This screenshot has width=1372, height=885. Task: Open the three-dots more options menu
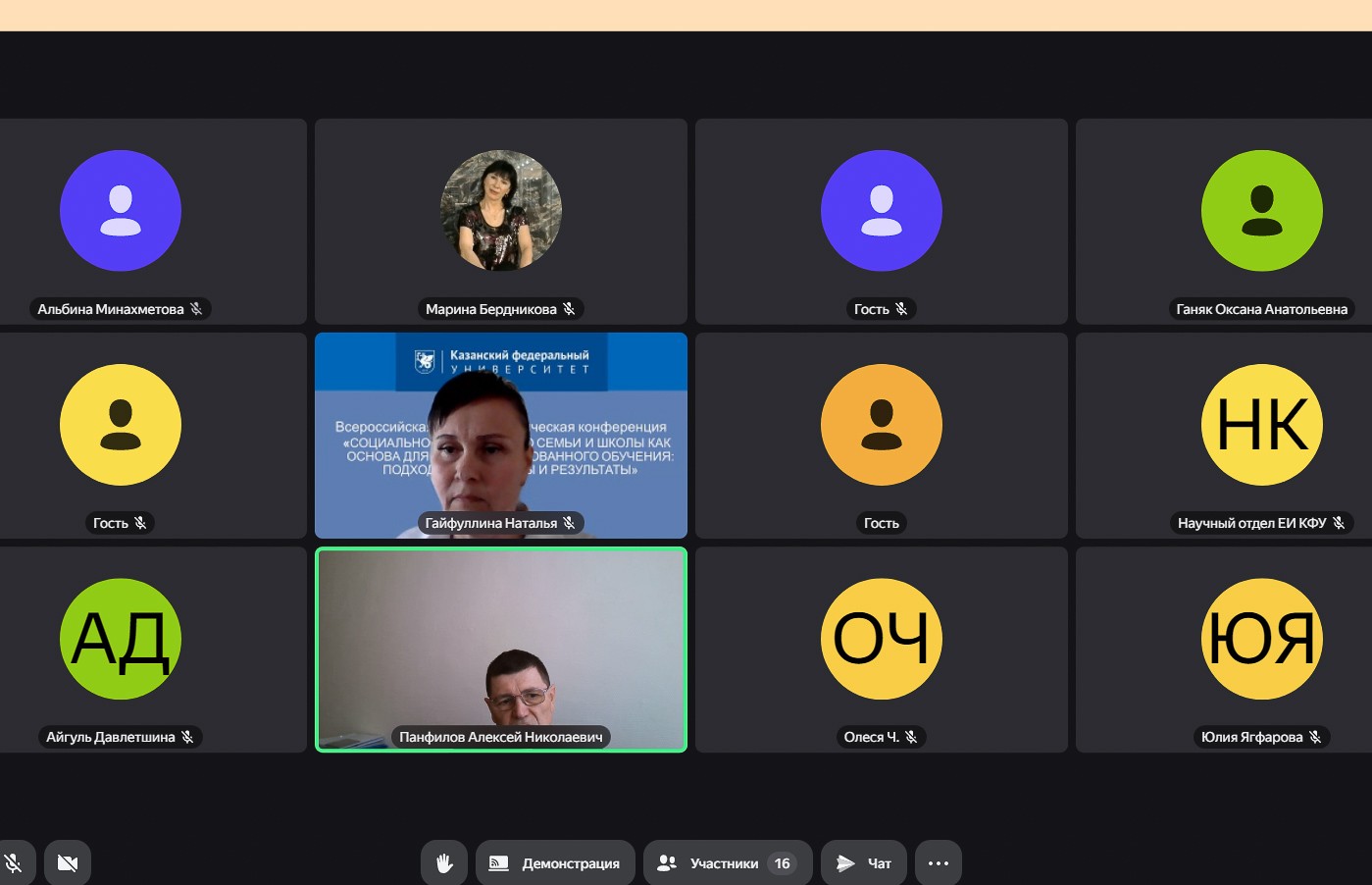pos(939,863)
